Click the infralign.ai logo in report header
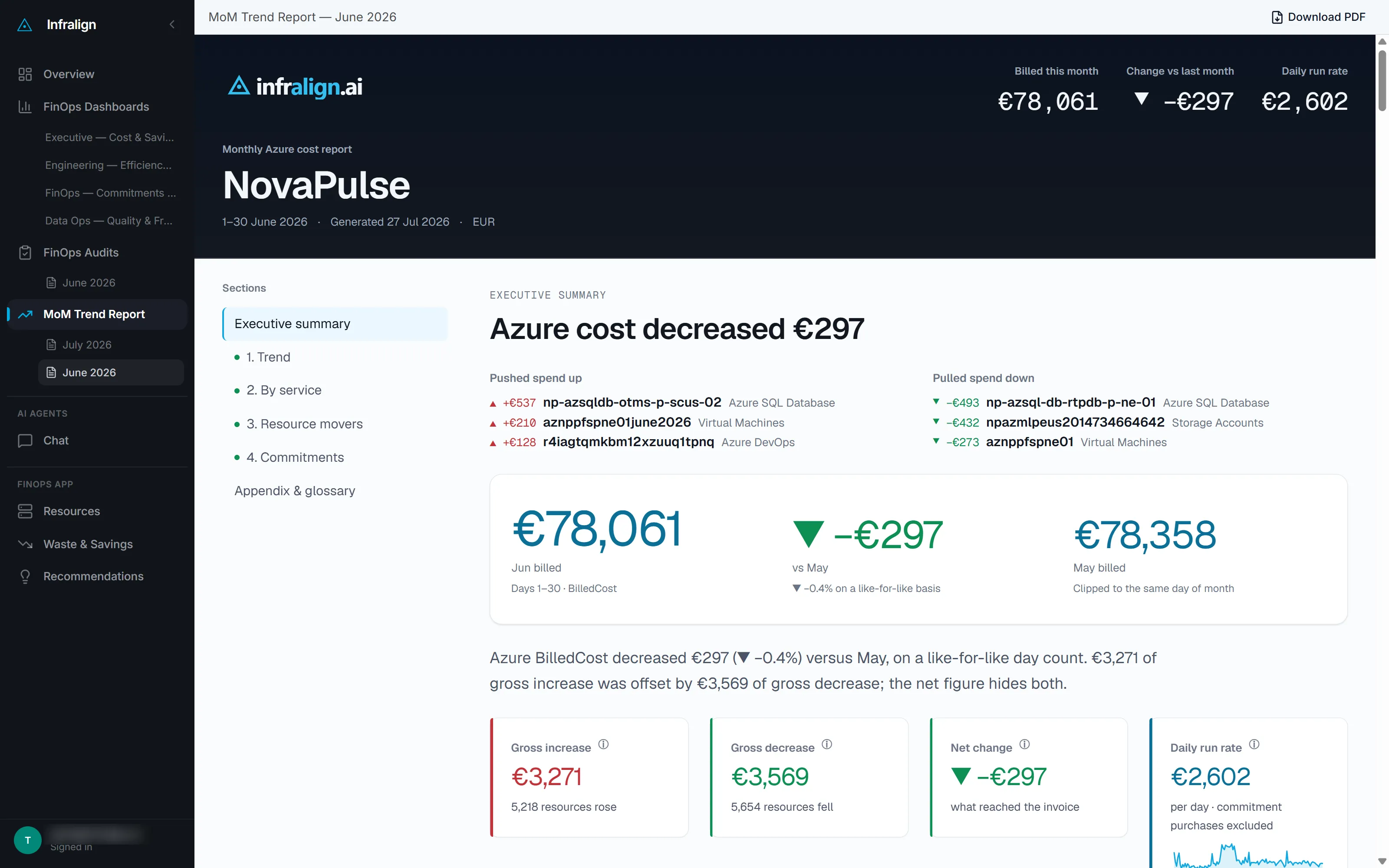Screen dimensions: 1389x868 [x=295, y=87]
